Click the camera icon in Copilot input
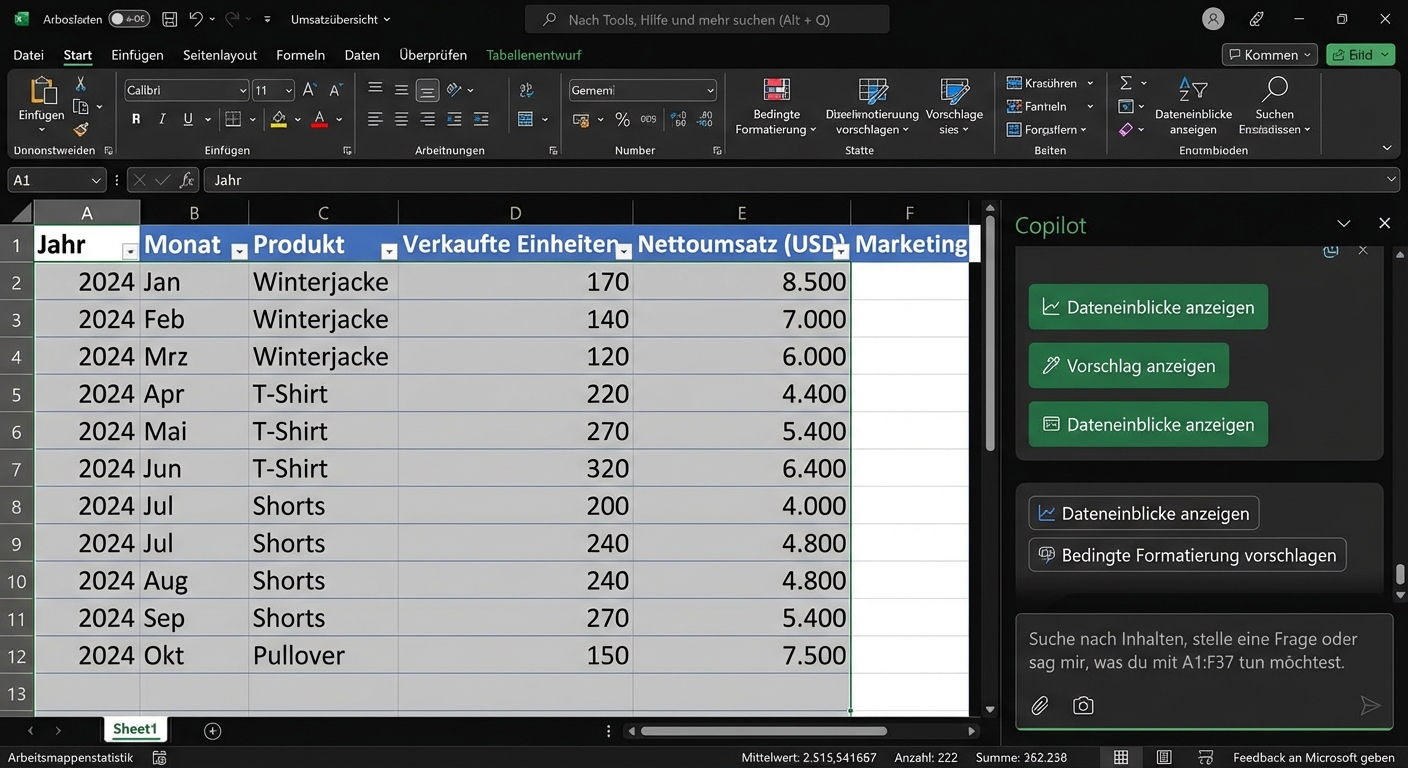Screen dimensions: 1408x768 1083,706
